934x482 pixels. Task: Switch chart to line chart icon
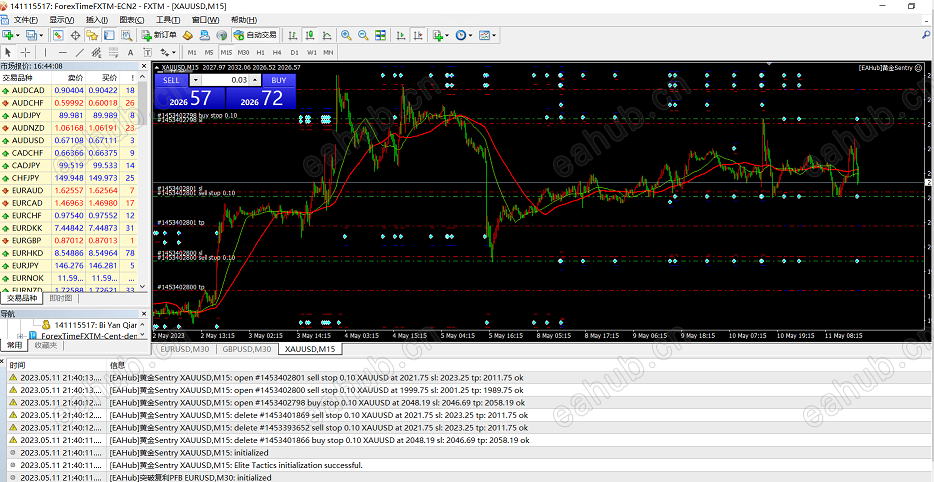pos(326,35)
